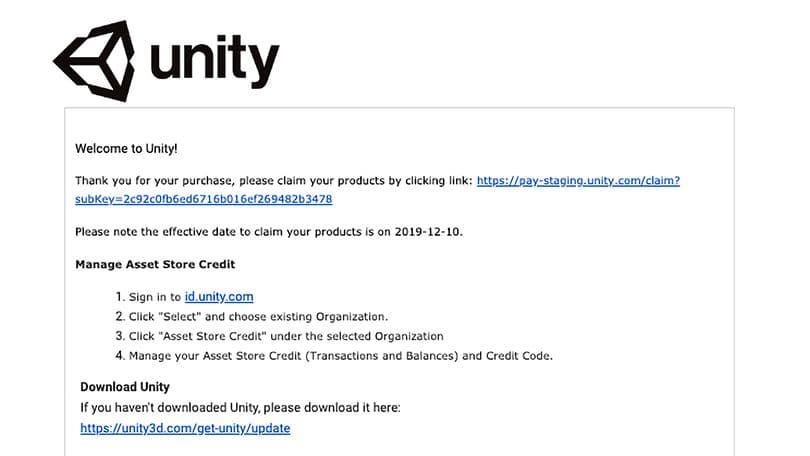
Task: Open the pay-staging.unity.com claim link
Action: [578, 181]
